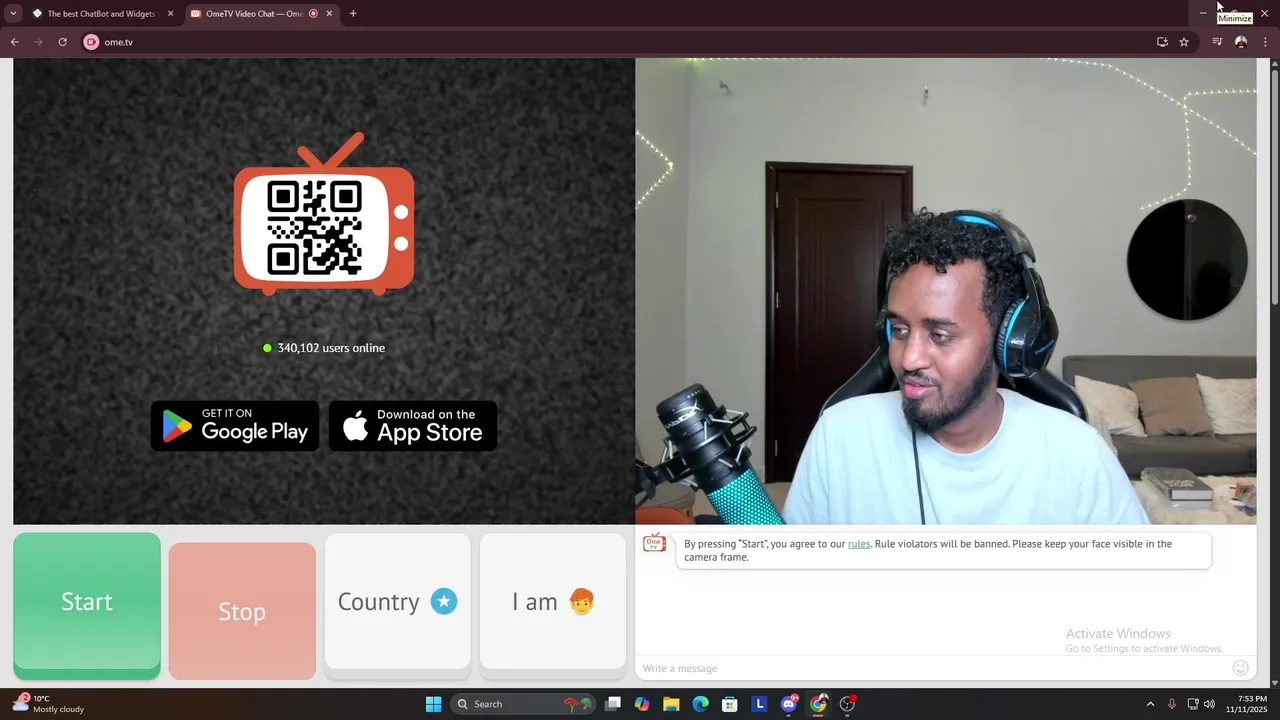Open the blue L app in taskbar
Viewport: 1280px width, 720px height.
click(x=759, y=704)
